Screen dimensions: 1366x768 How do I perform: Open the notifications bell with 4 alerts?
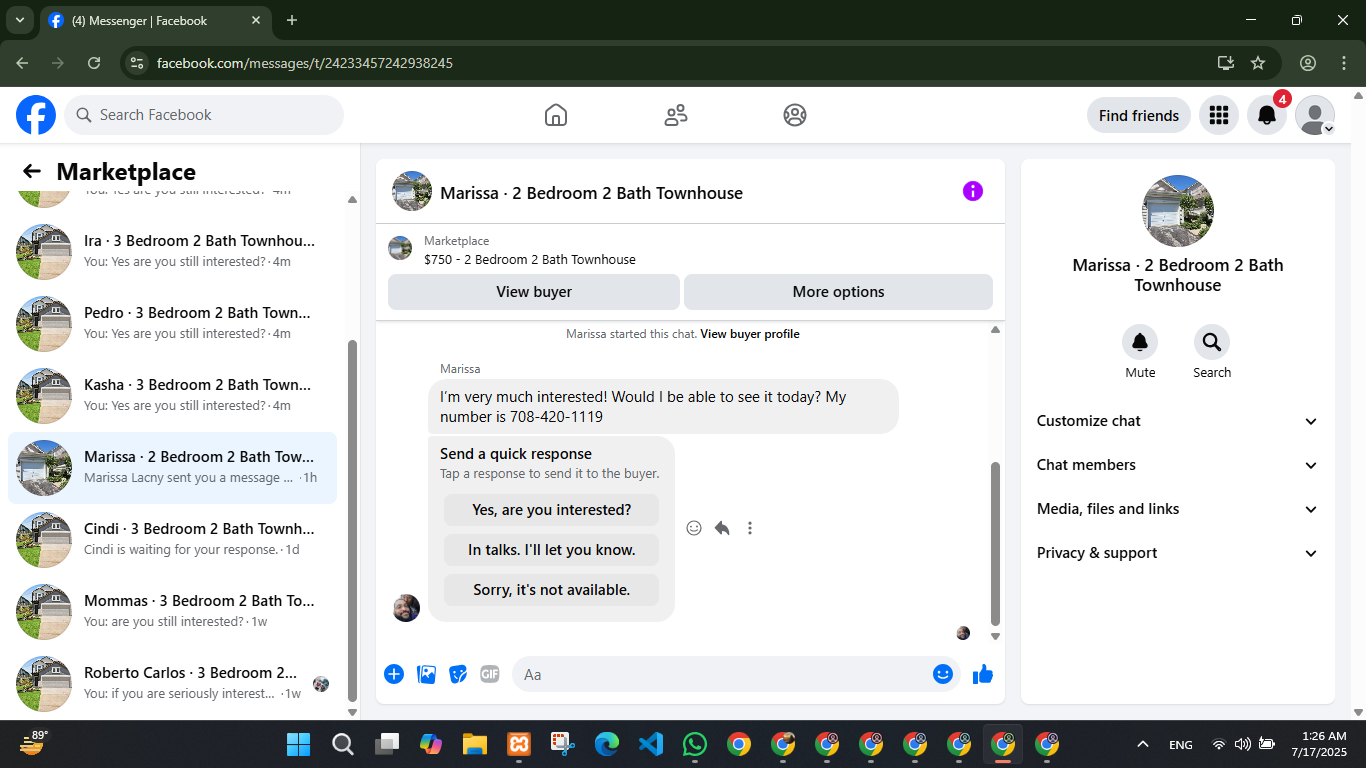click(1267, 115)
